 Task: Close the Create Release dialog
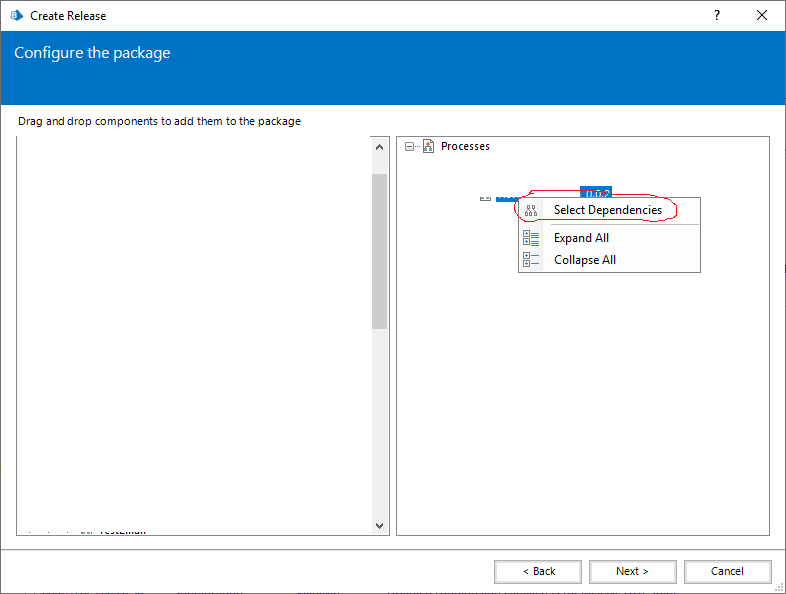tap(763, 15)
